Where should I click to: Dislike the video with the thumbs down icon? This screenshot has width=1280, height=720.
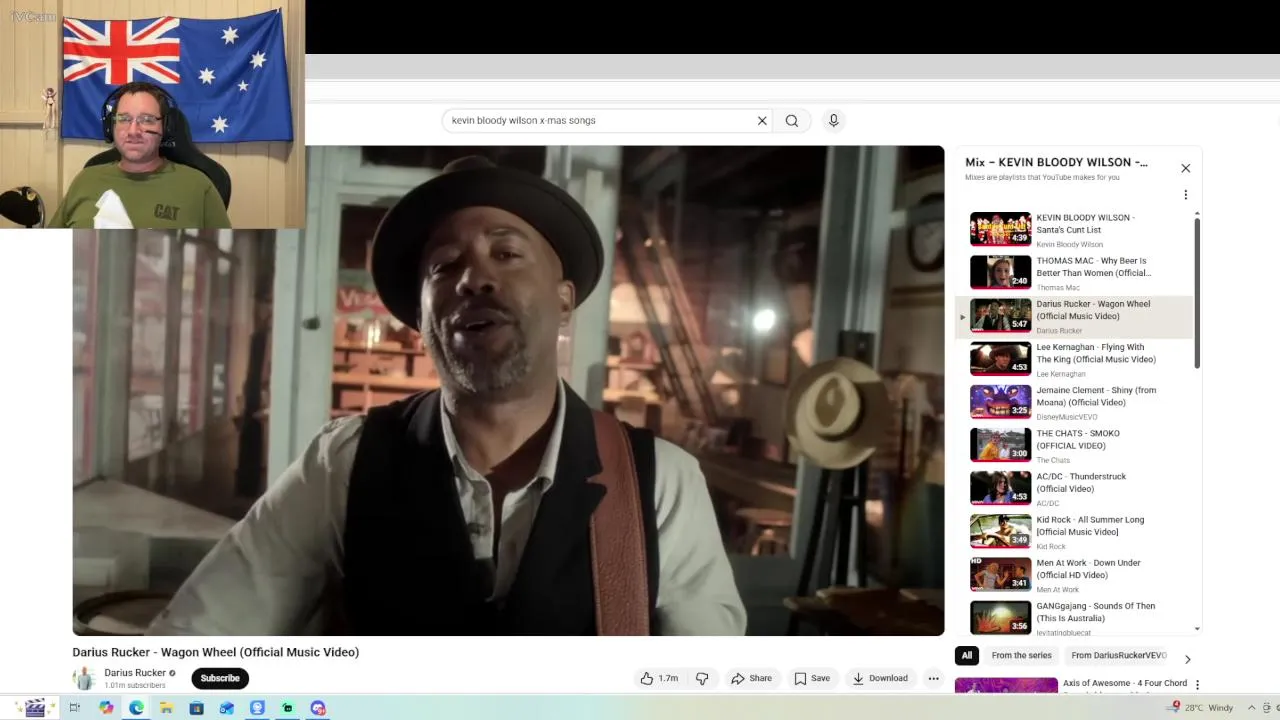point(702,678)
